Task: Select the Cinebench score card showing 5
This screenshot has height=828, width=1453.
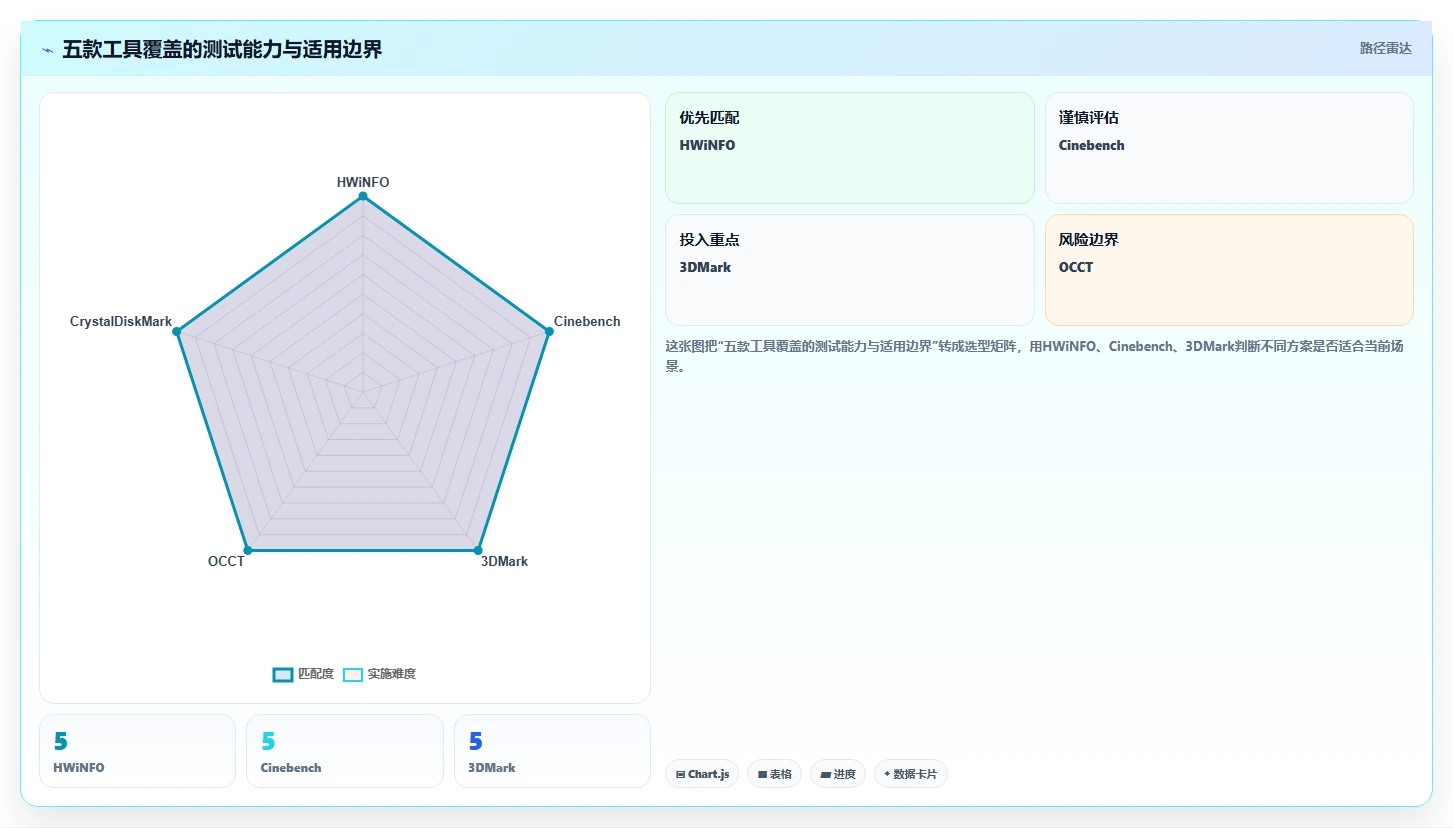Action: [345, 751]
